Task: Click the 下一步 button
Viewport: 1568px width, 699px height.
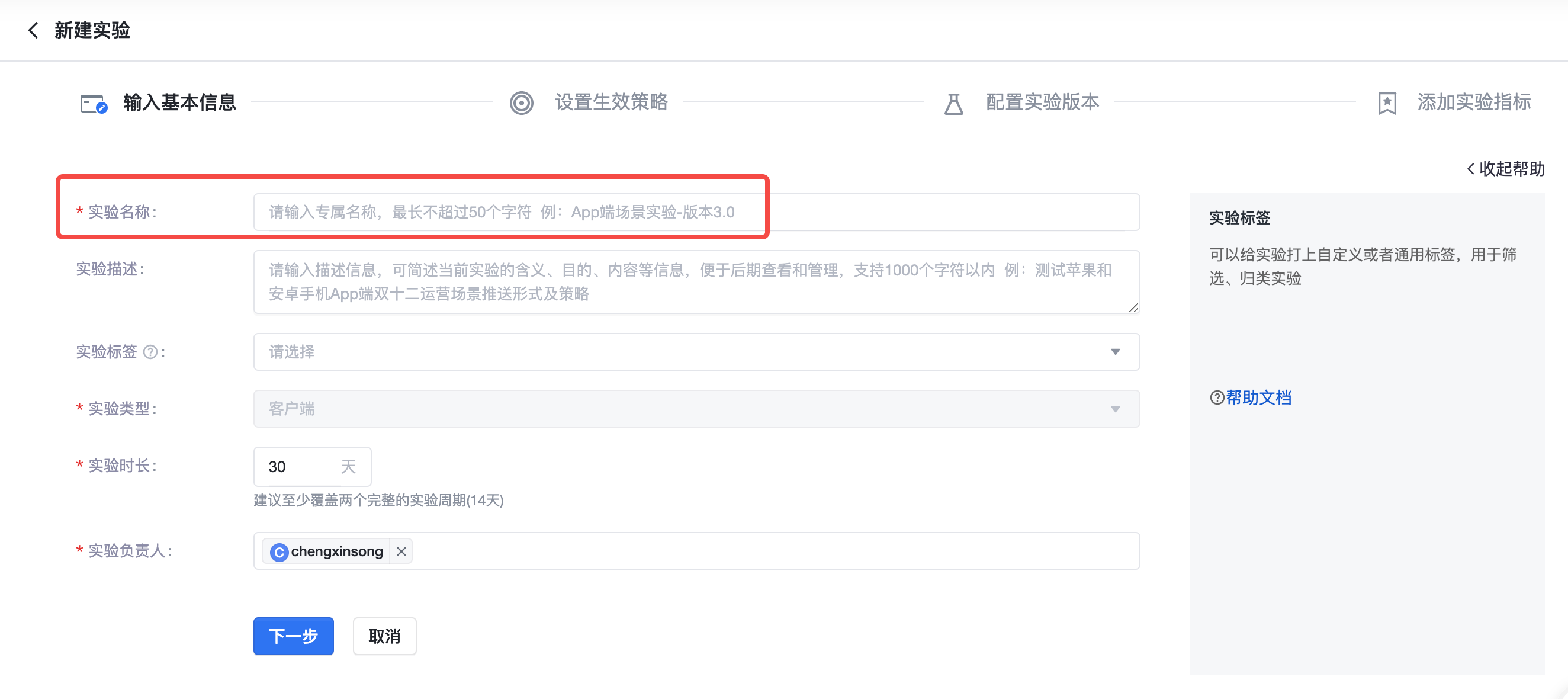Action: 293,636
